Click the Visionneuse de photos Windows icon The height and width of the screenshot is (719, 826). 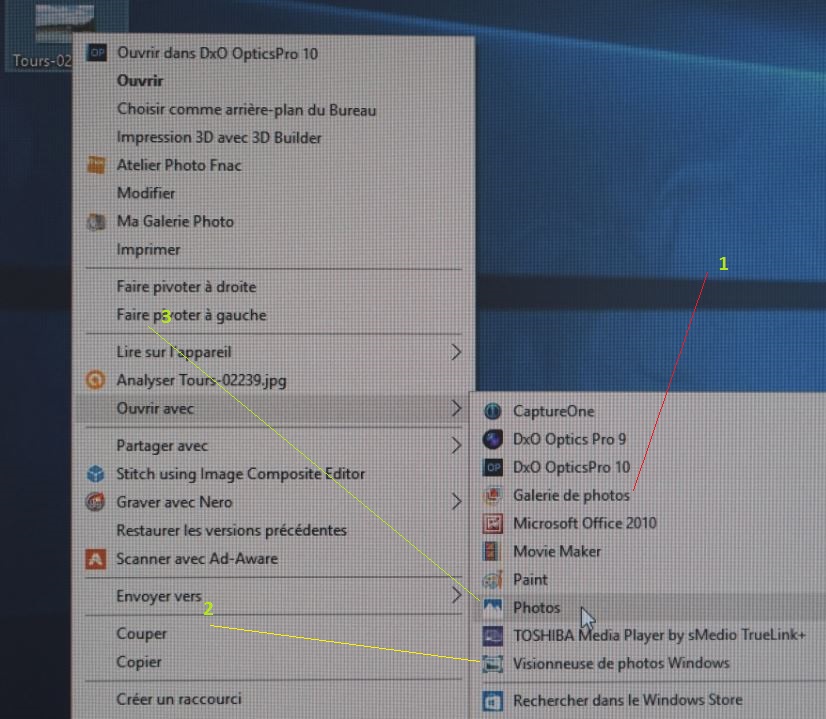tap(493, 664)
